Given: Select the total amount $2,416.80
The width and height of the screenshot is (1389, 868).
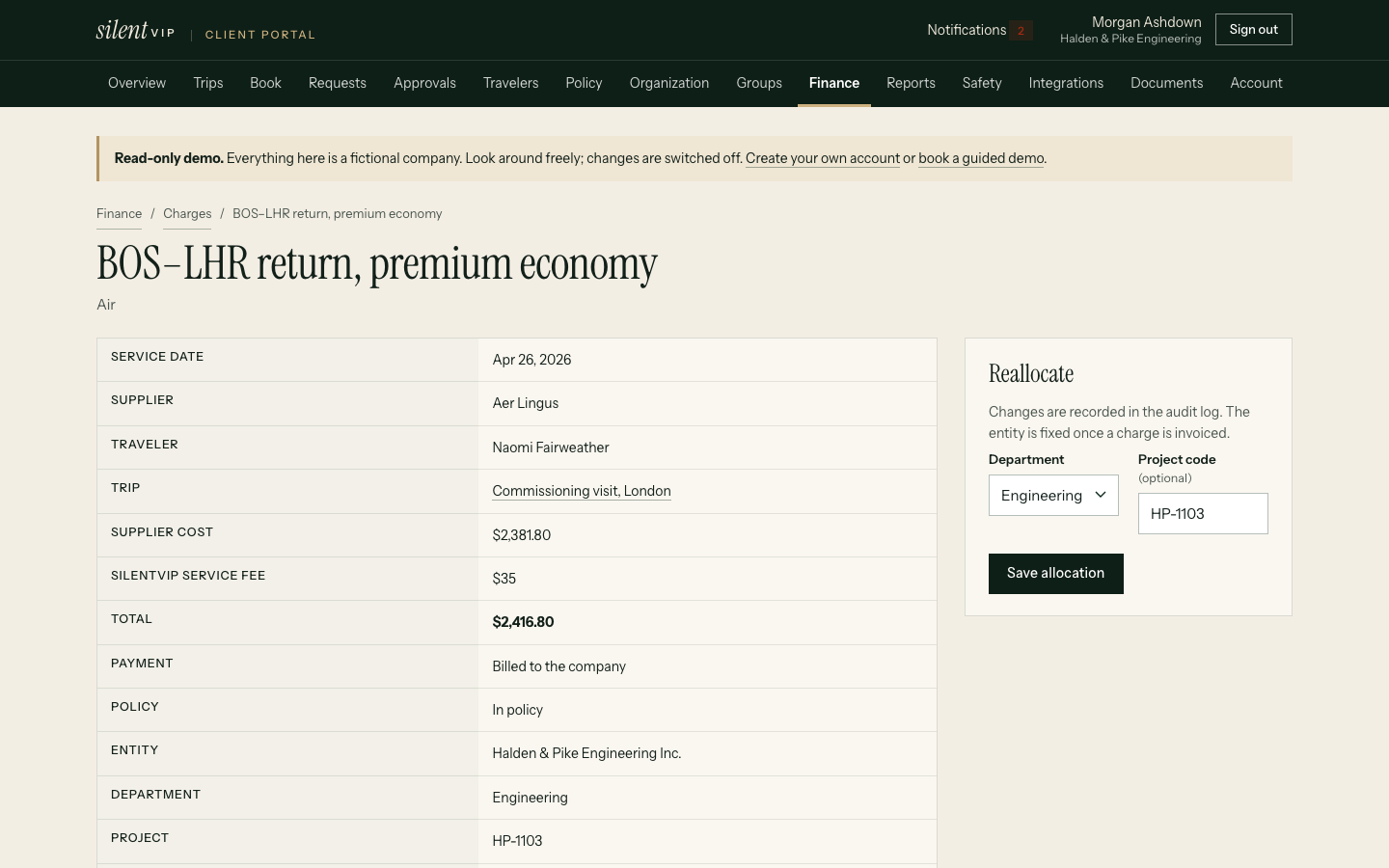Looking at the screenshot, I should point(523,622).
